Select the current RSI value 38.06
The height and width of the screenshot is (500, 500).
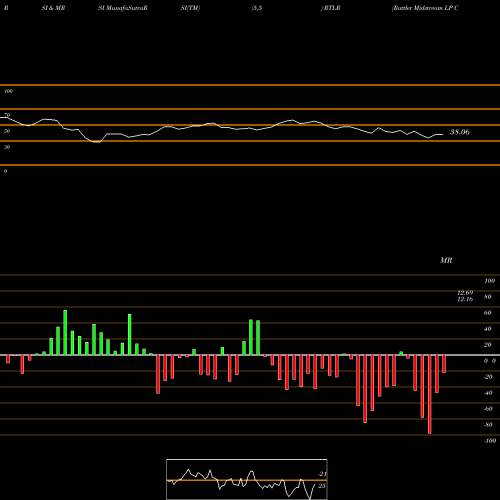pyautogui.click(x=460, y=132)
